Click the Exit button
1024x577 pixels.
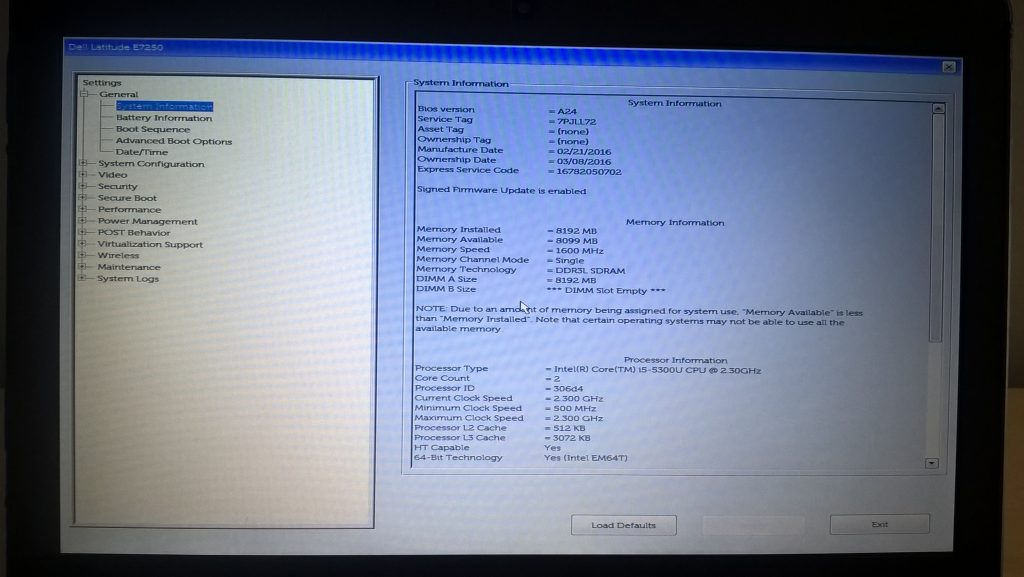(x=880, y=524)
